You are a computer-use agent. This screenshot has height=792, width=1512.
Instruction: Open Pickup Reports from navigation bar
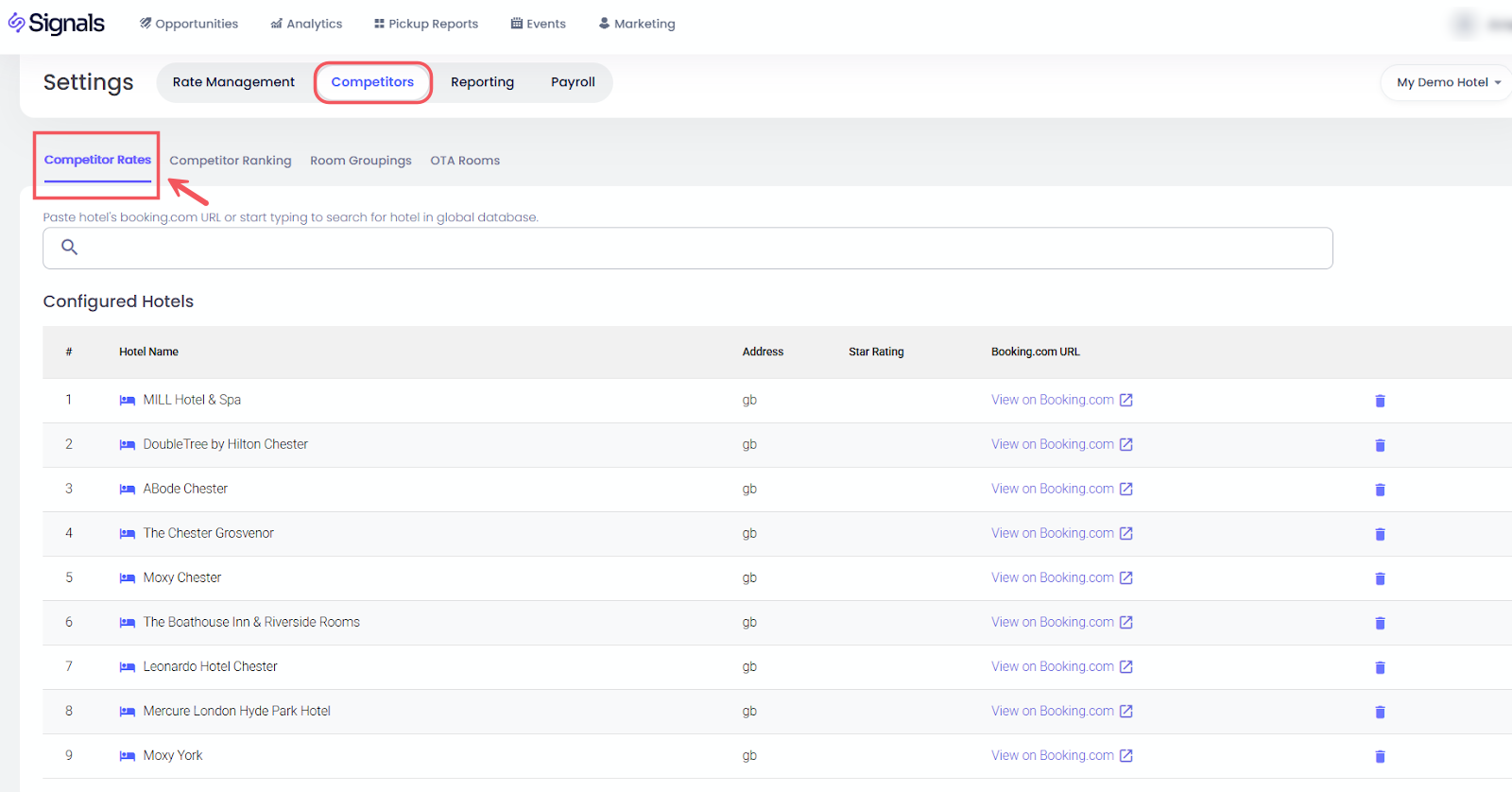pyautogui.click(x=426, y=24)
